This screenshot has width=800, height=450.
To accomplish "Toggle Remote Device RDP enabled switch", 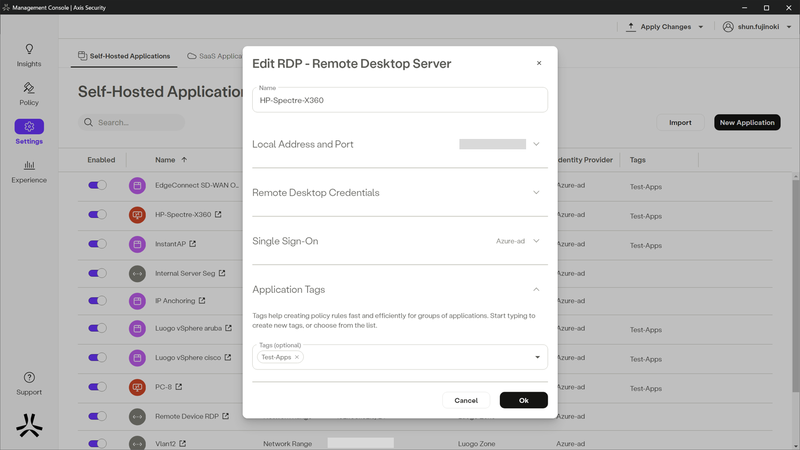I will pos(97,416).
